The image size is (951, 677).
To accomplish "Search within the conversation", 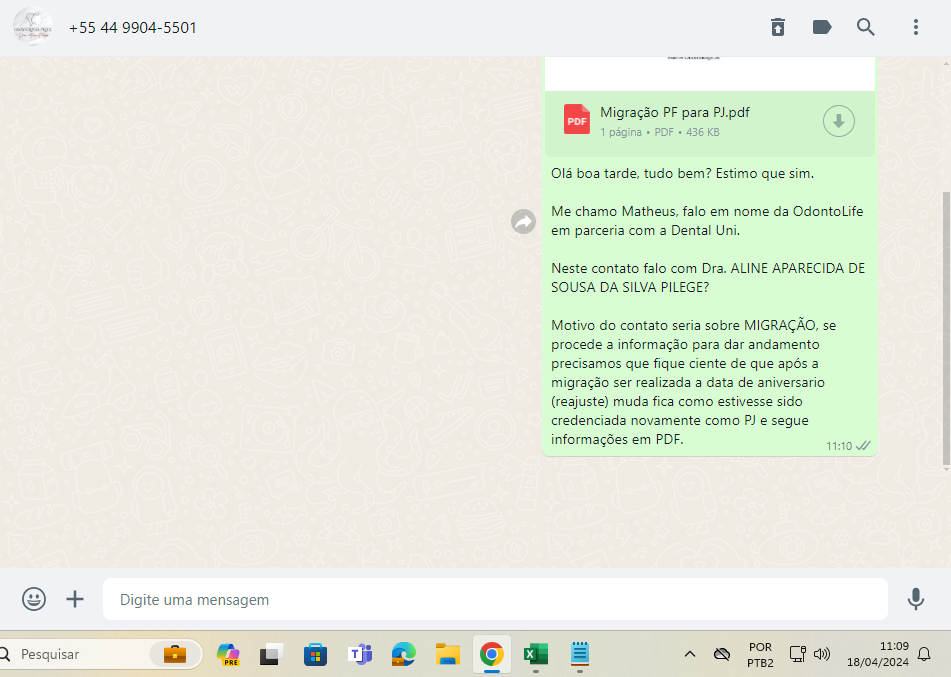I will [865, 27].
